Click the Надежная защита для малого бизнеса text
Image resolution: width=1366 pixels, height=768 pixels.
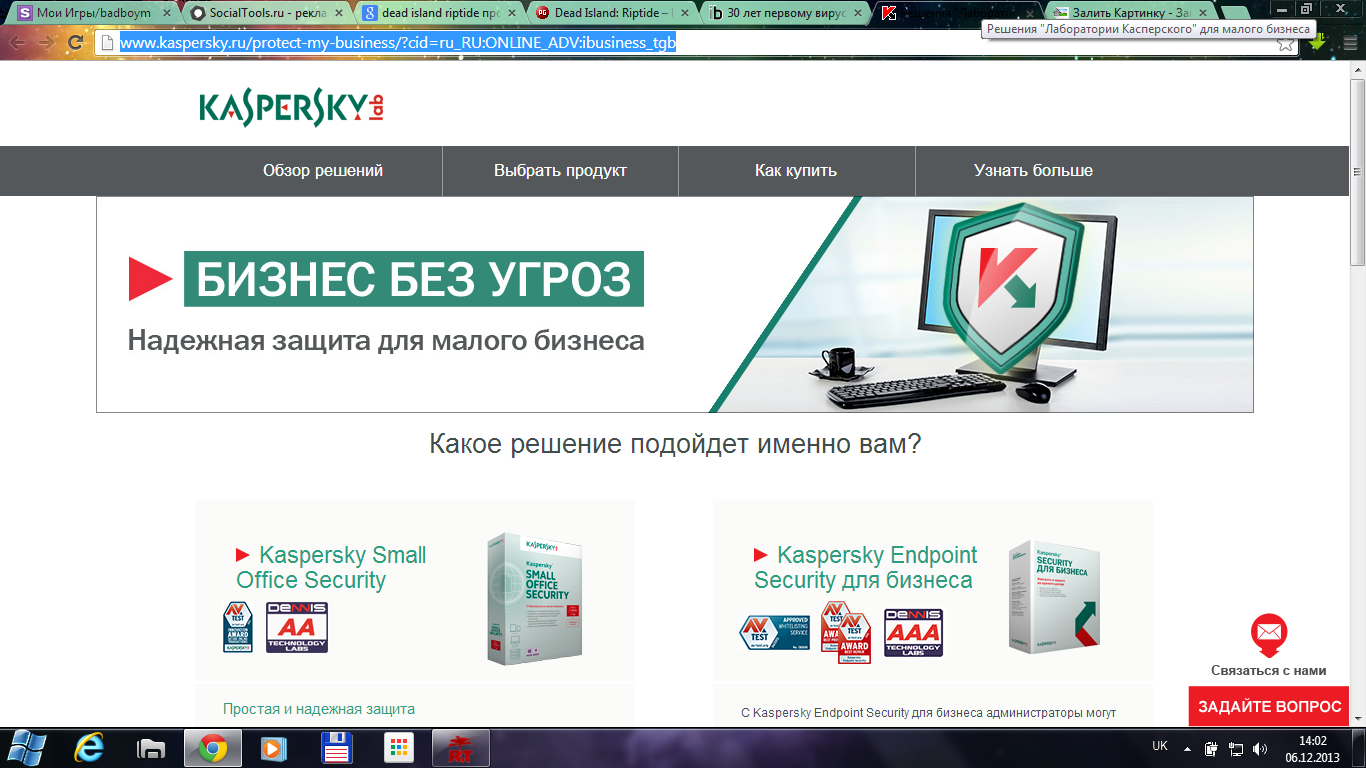386,341
